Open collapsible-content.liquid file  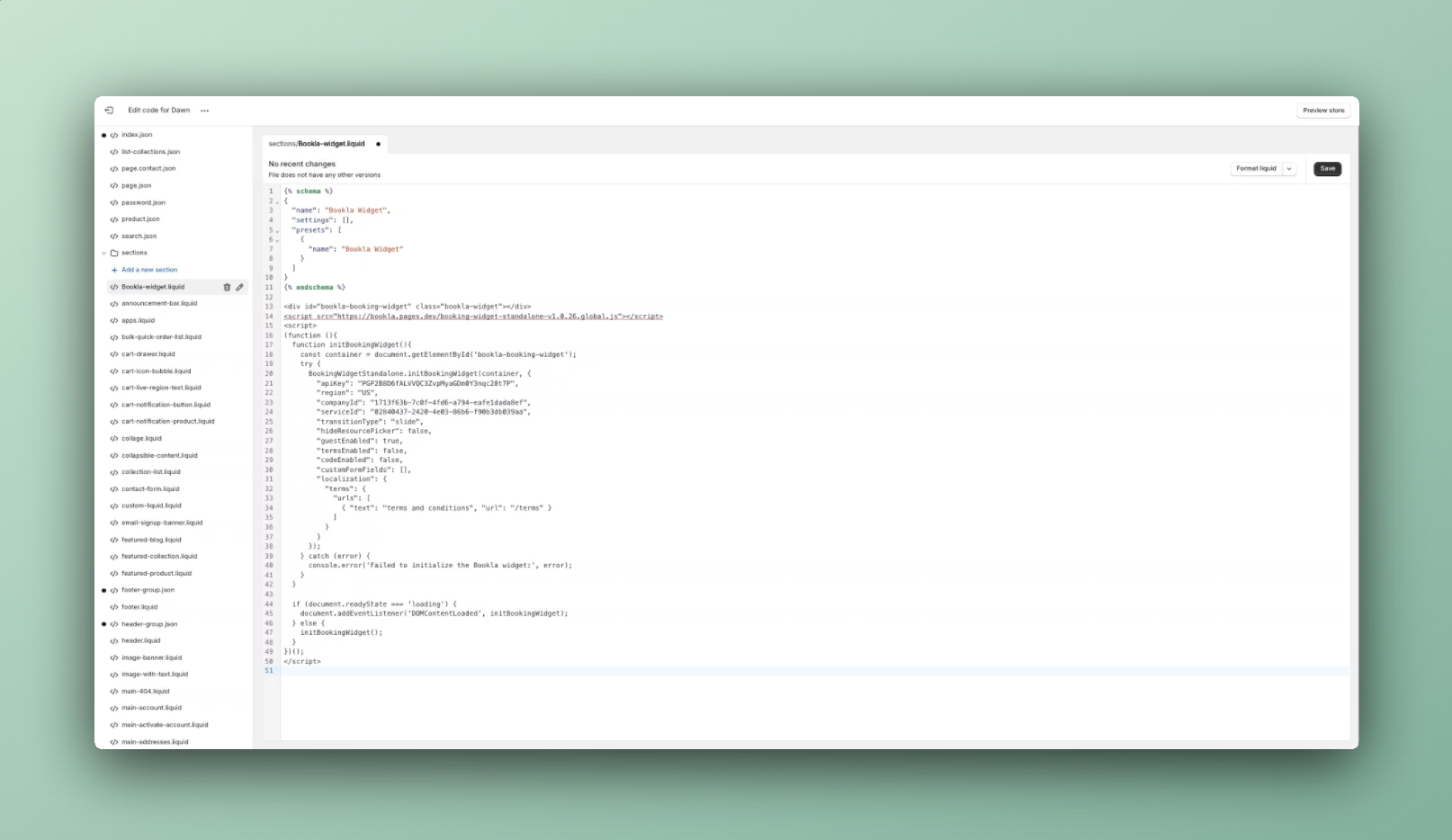(159, 456)
